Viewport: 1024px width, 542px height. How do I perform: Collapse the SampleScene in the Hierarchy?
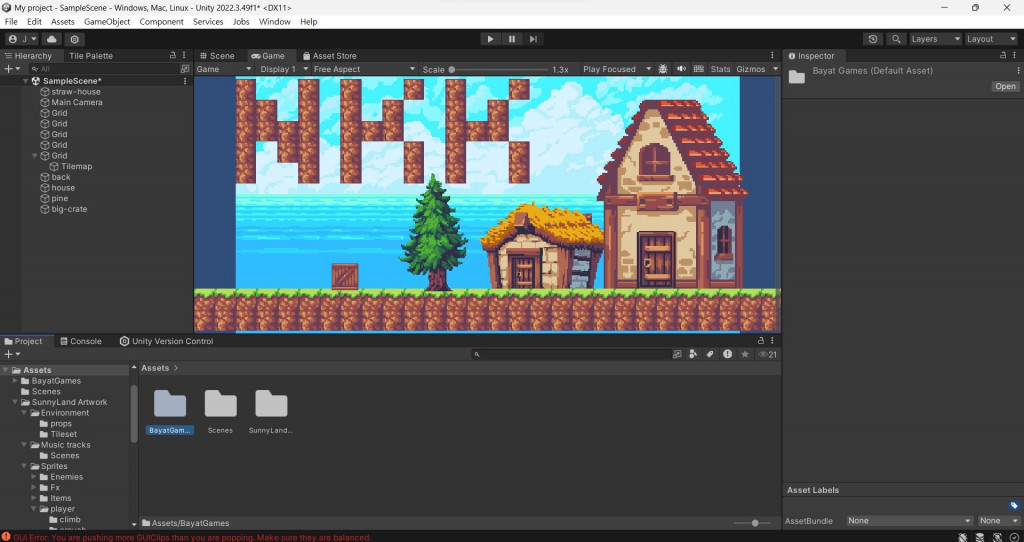click(x=25, y=81)
